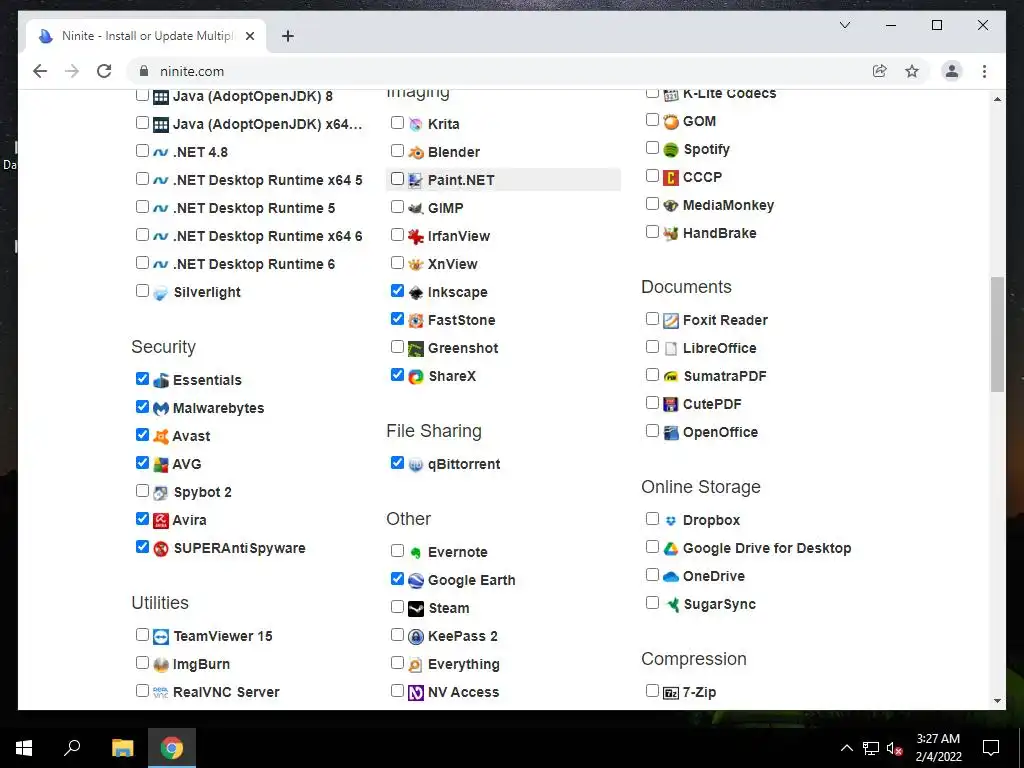Click the OneDrive cloud icon
Screen dimensions: 1024x768
[671, 577]
